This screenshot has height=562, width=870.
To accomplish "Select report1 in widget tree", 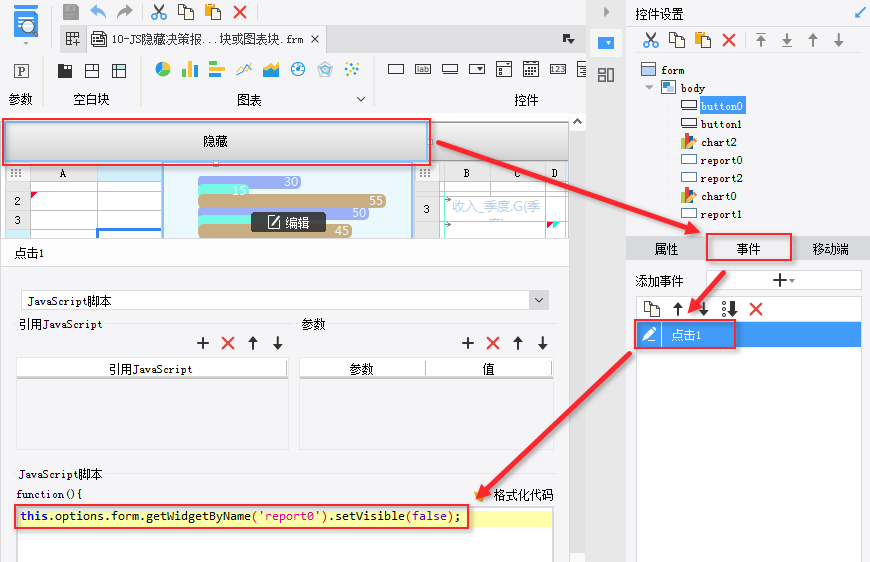I will click(x=721, y=214).
